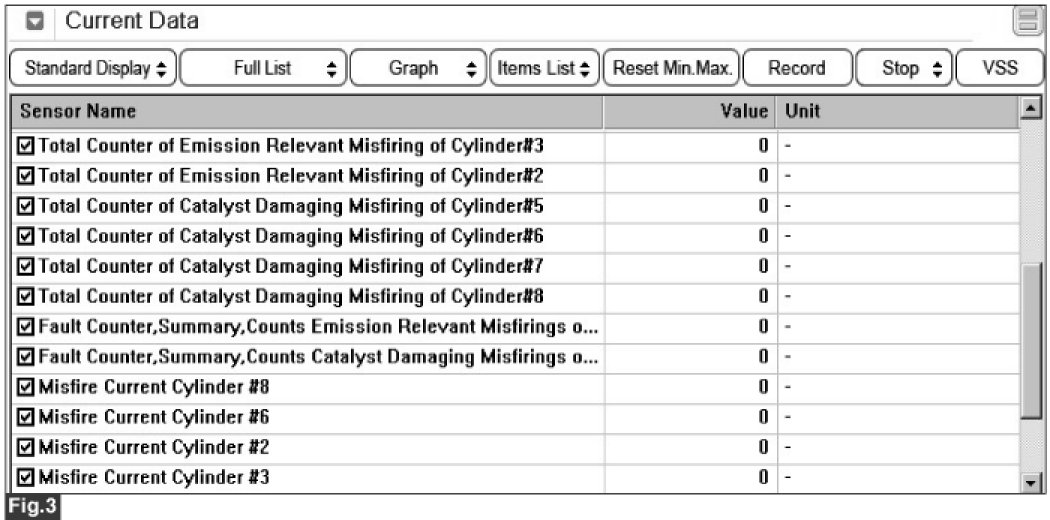The width and height of the screenshot is (1050, 520).
Task: Toggle checkbox for Emission Relevant Misfiring Cylinder#3
Action: tap(27, 147)
